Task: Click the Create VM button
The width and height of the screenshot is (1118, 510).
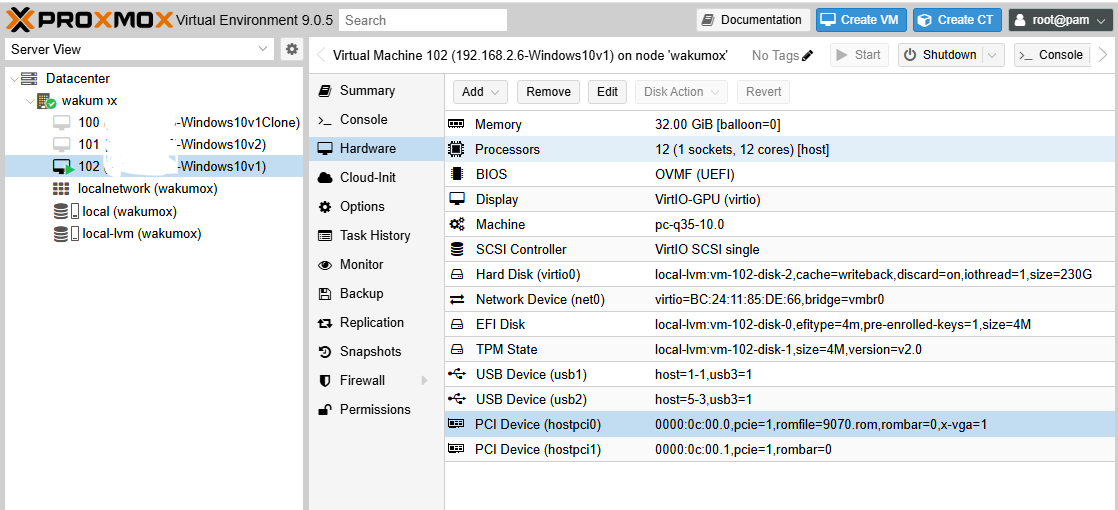Action: [x=861, y=20]
